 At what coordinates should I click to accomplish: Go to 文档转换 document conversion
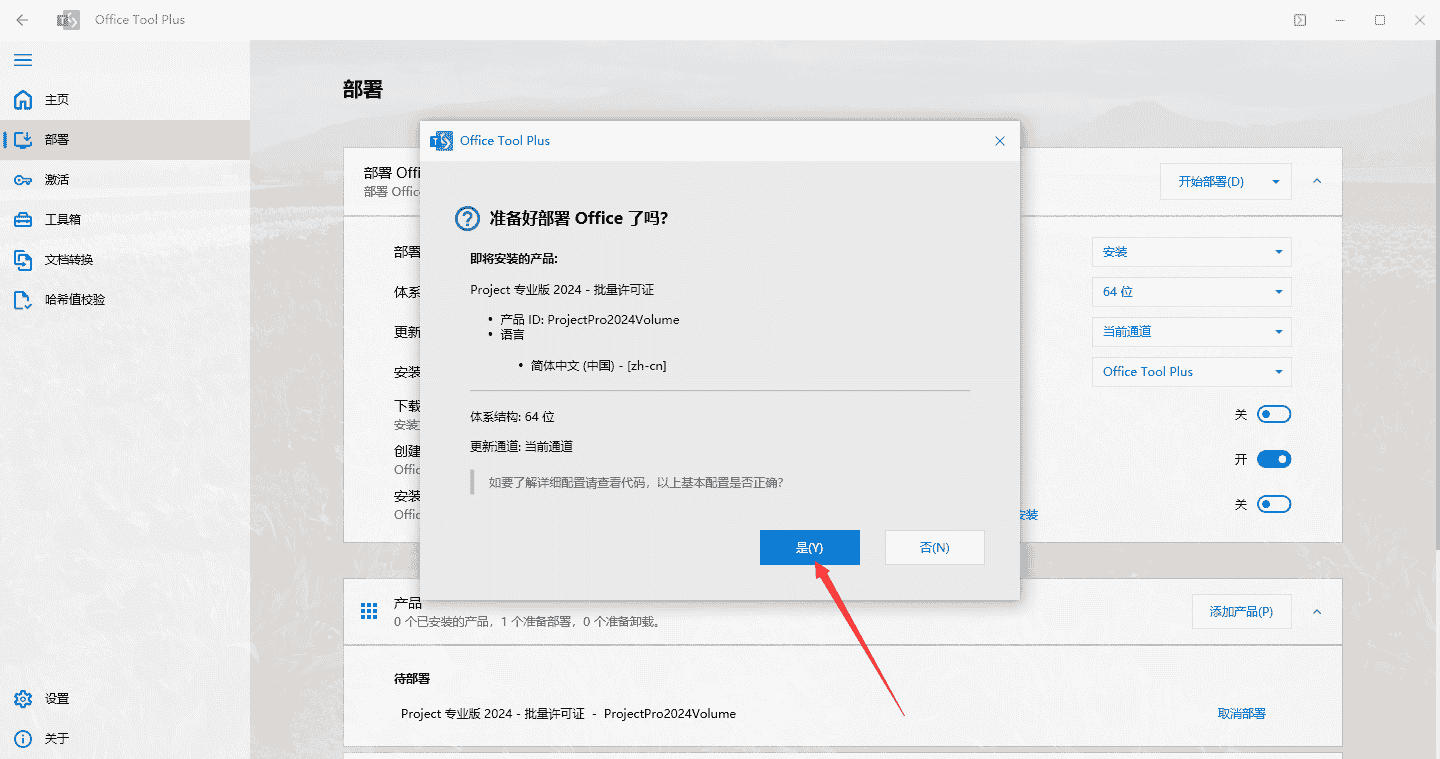pos(125,260)
